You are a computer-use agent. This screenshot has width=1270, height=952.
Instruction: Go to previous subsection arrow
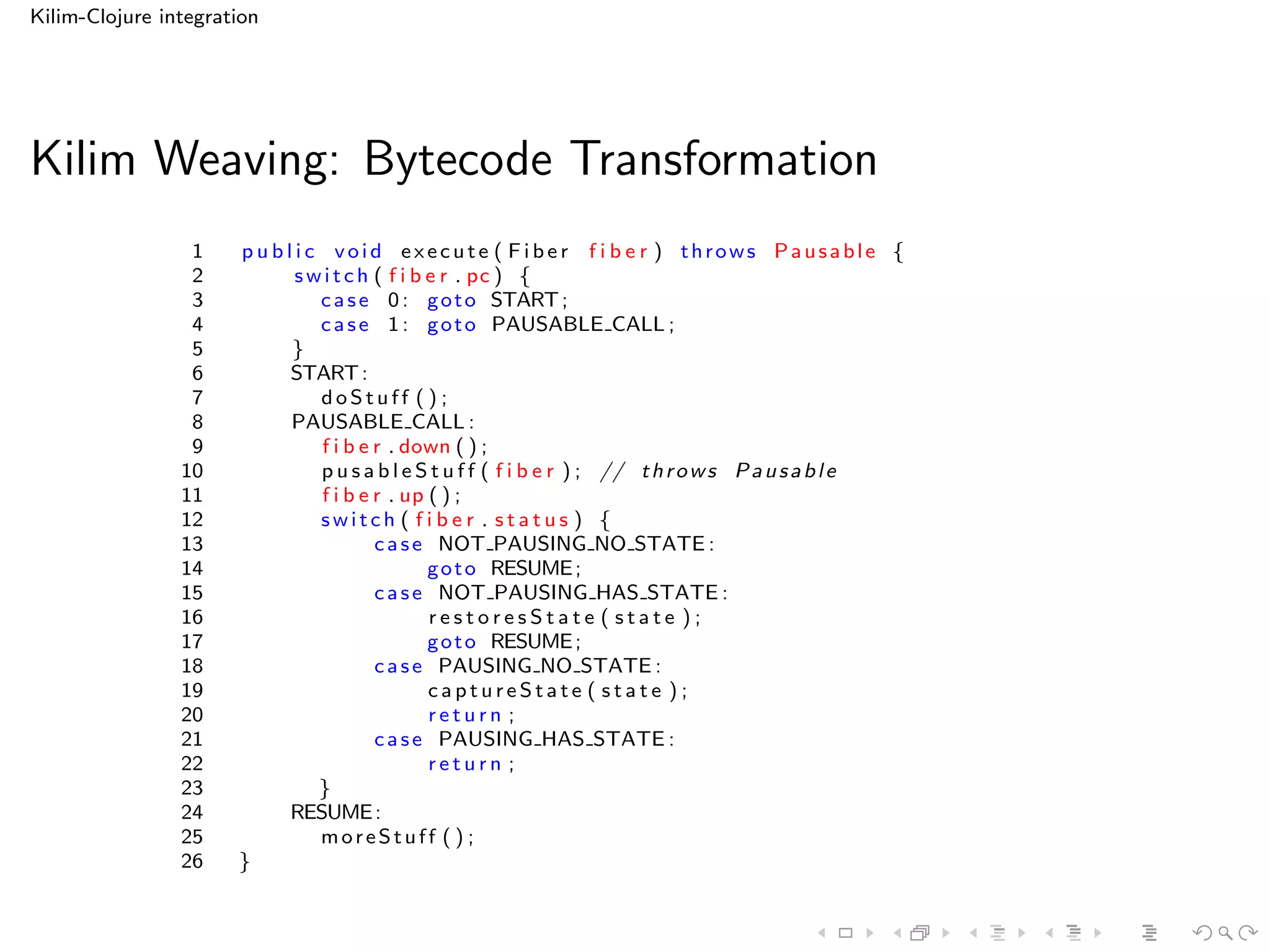pyautogui.click(x=974, y=933)
